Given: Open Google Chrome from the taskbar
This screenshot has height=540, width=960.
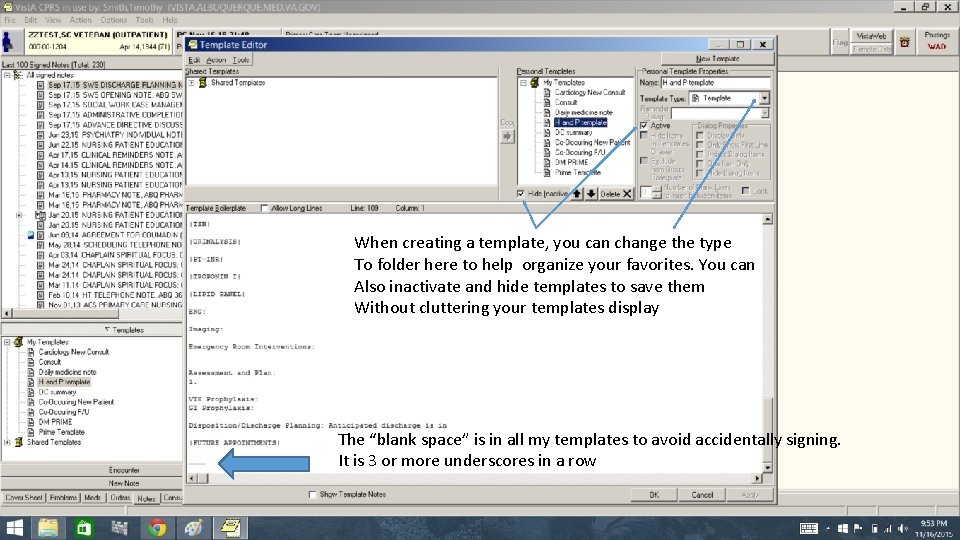Looking at the screenshot, I should [x=157, y=528].
